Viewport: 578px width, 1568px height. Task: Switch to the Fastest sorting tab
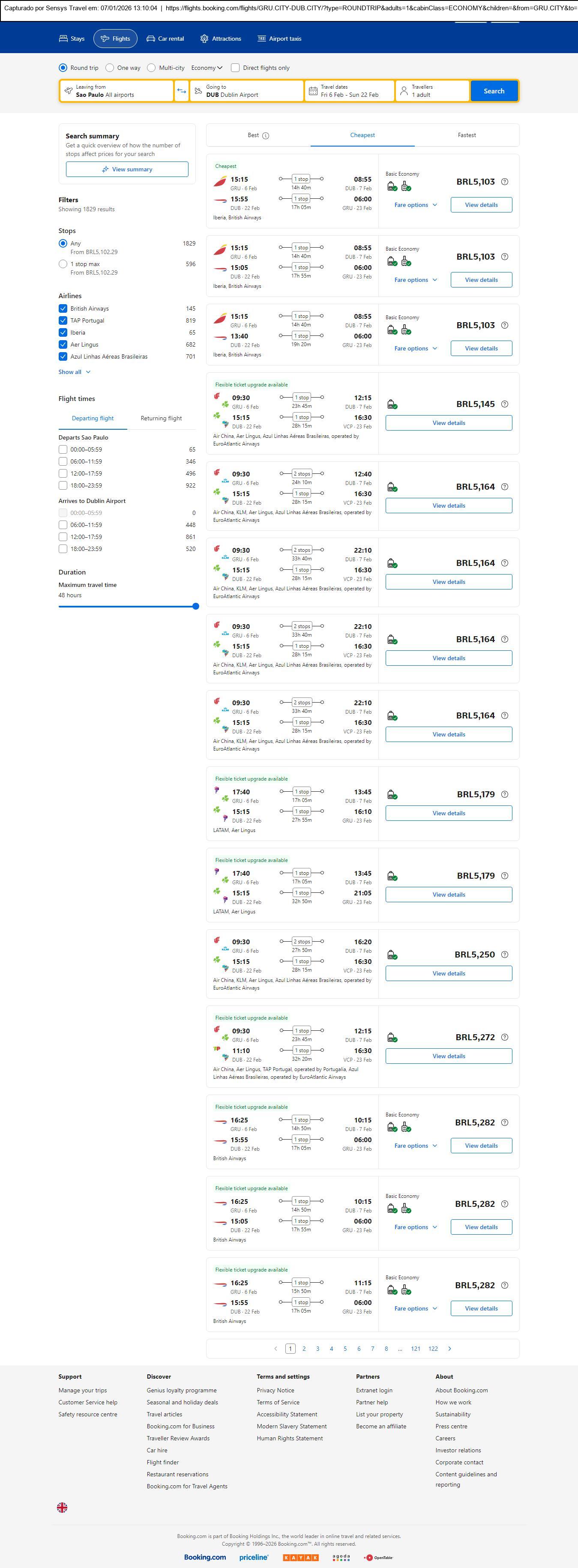[x=467, y=135]
